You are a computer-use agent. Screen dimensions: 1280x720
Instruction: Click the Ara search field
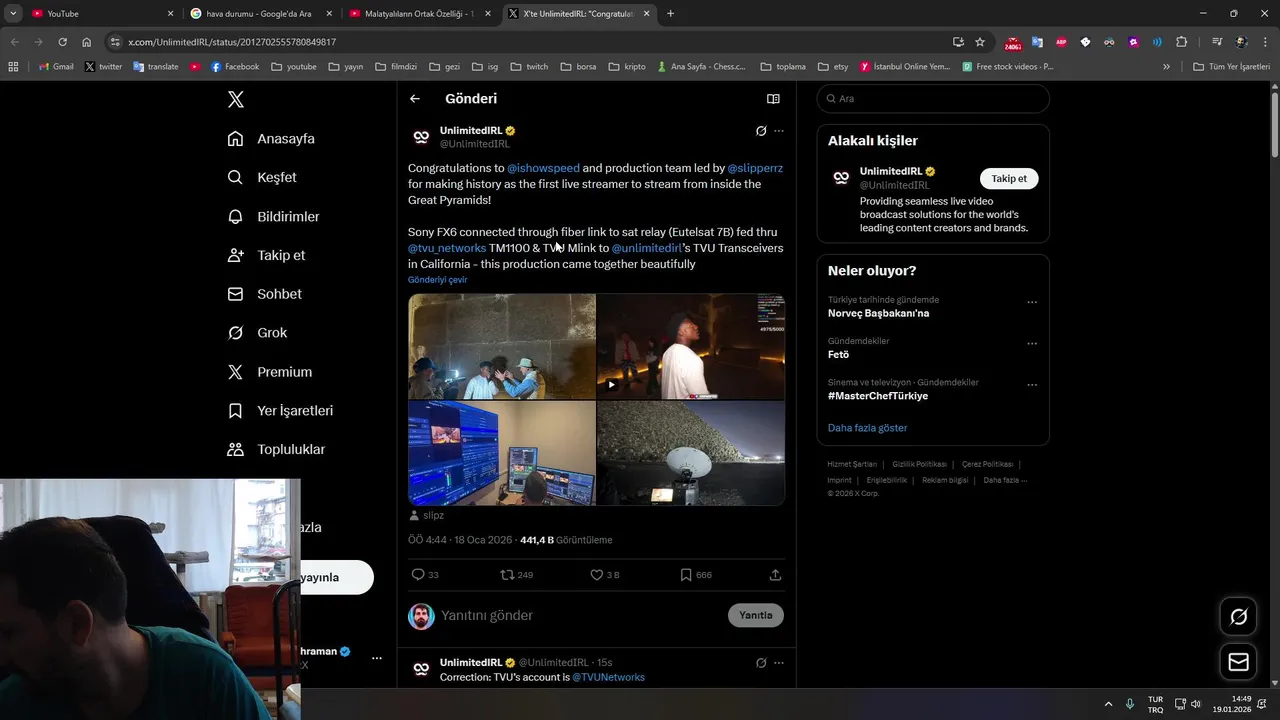933,99
